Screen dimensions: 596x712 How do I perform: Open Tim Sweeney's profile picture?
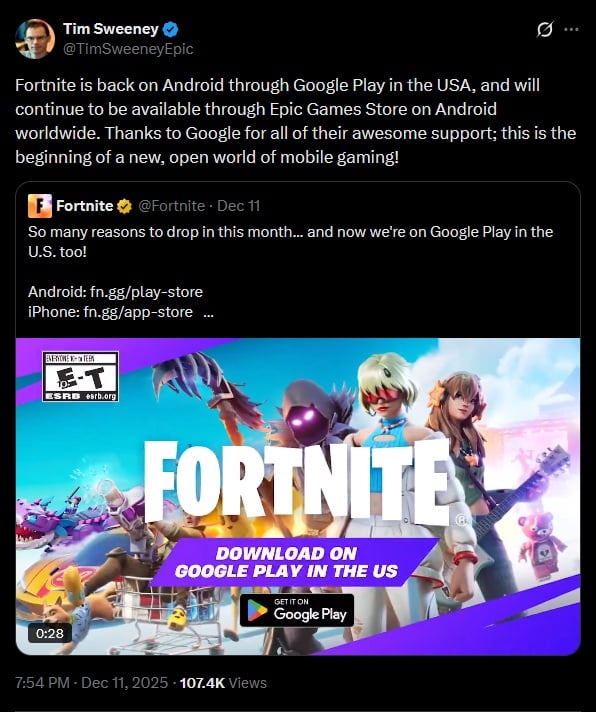coord(35,39)
